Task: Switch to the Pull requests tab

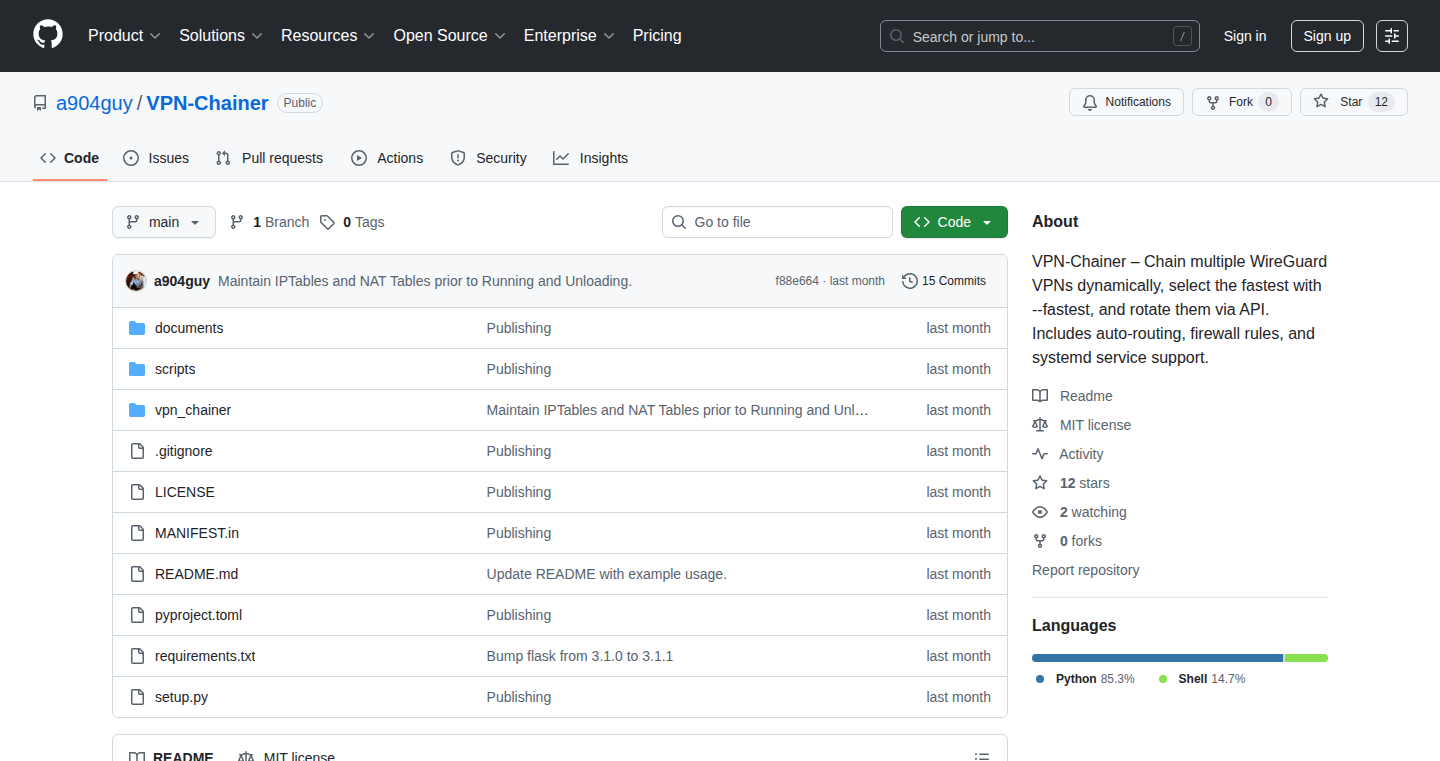Action: pos(269,158)
